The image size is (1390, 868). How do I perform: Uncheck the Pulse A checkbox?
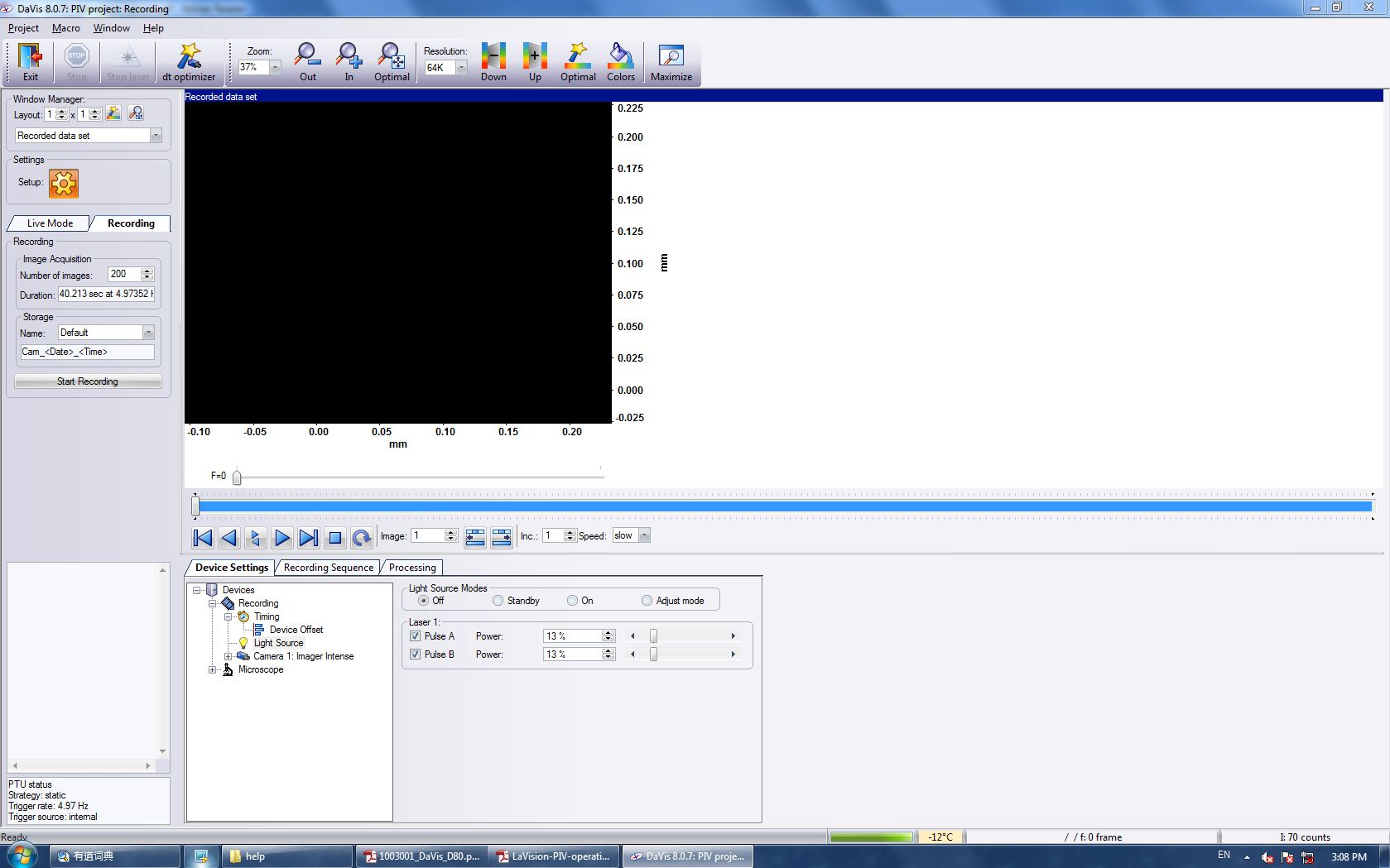416,636
